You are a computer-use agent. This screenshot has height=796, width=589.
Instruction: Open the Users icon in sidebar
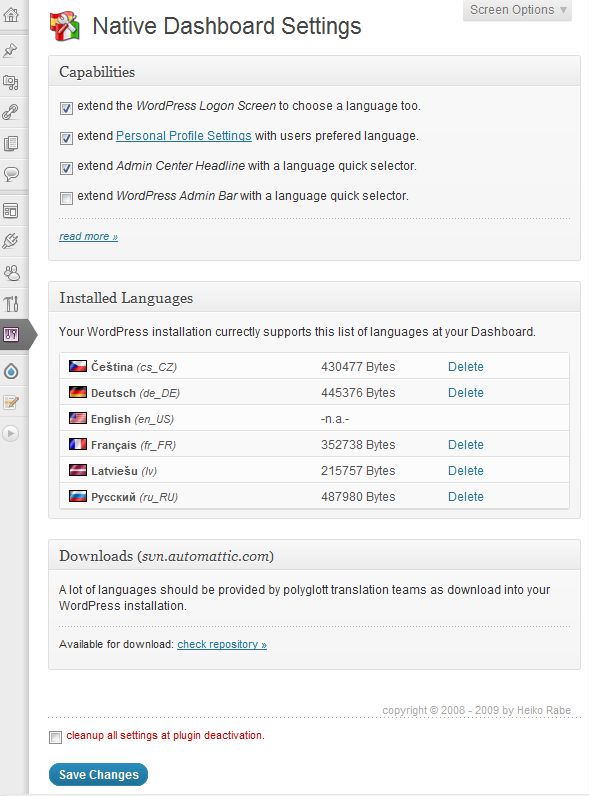tap(11, 273)
